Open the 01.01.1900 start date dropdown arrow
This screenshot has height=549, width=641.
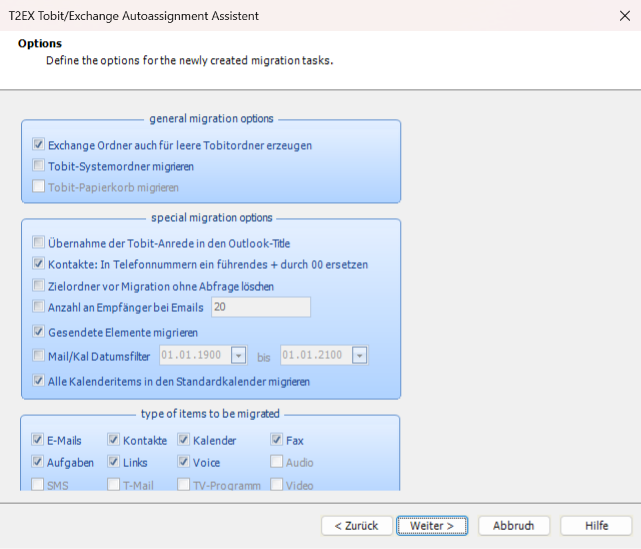[x=238, y=355]
